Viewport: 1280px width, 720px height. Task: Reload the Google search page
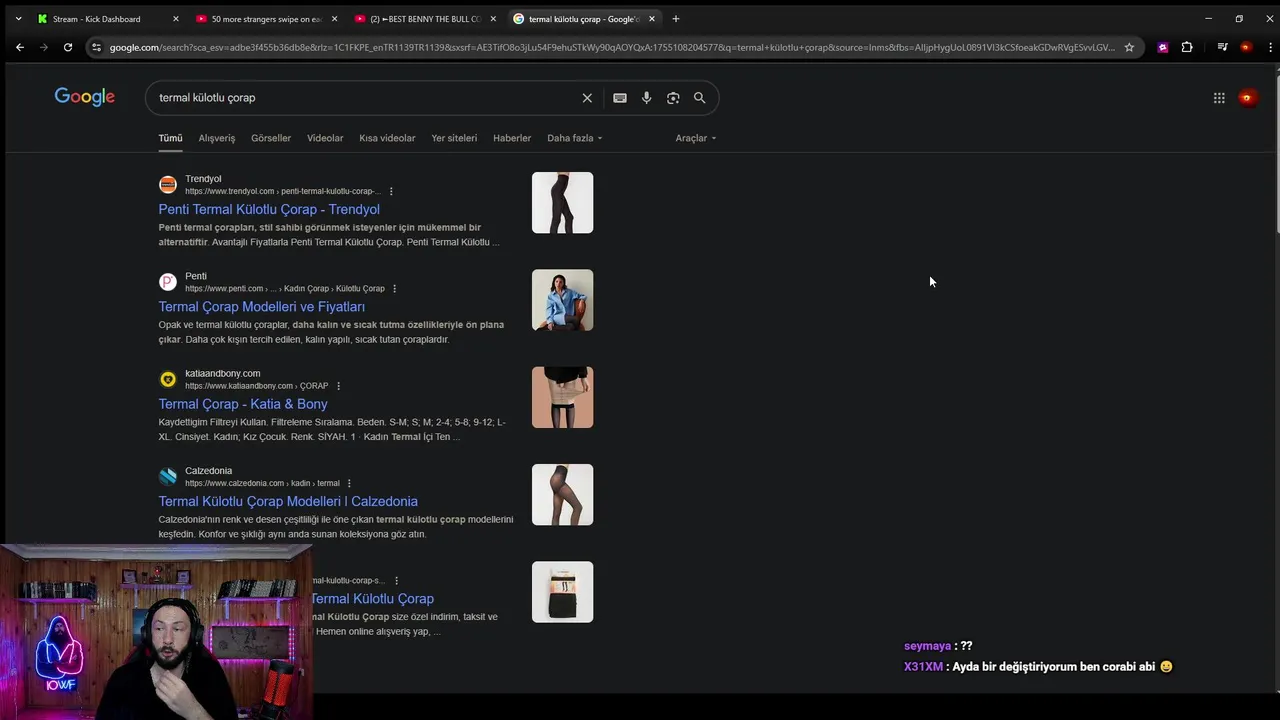pyautogui.click(x=67, y=47)
